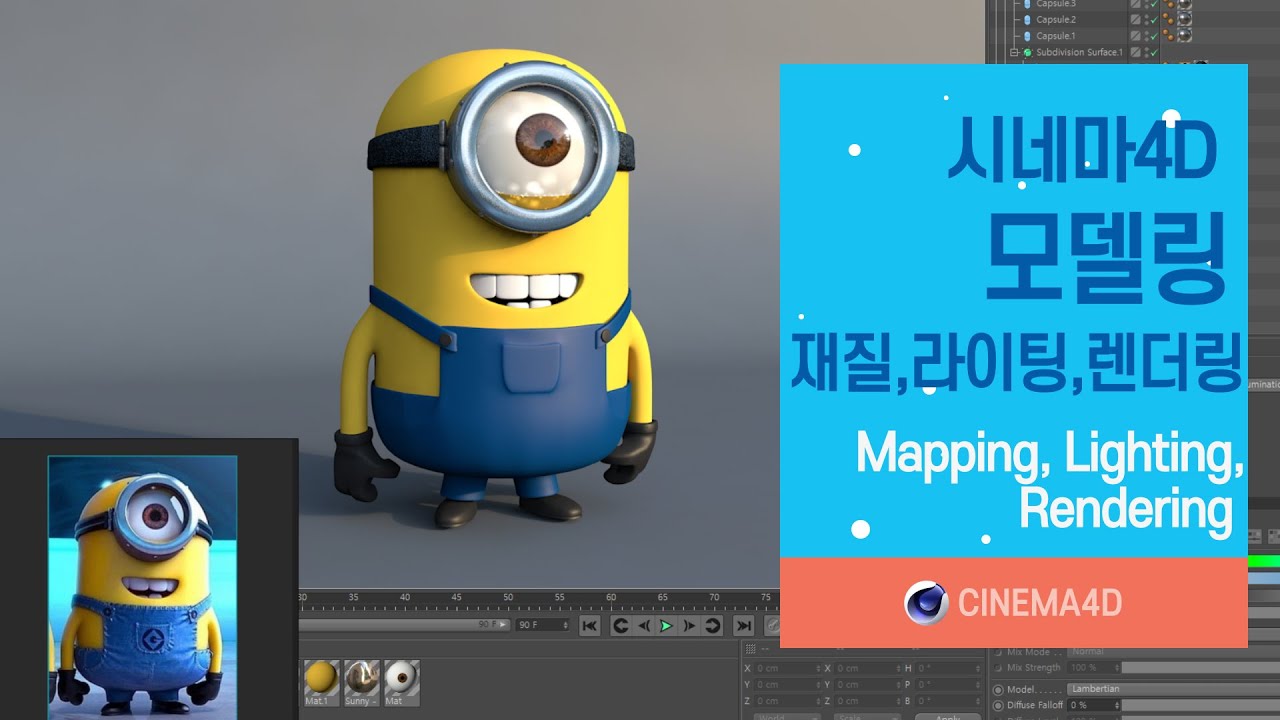Step back one frame
This screenshot has height=720, width=1280.
pyautogui.click(x=643, y=626)
